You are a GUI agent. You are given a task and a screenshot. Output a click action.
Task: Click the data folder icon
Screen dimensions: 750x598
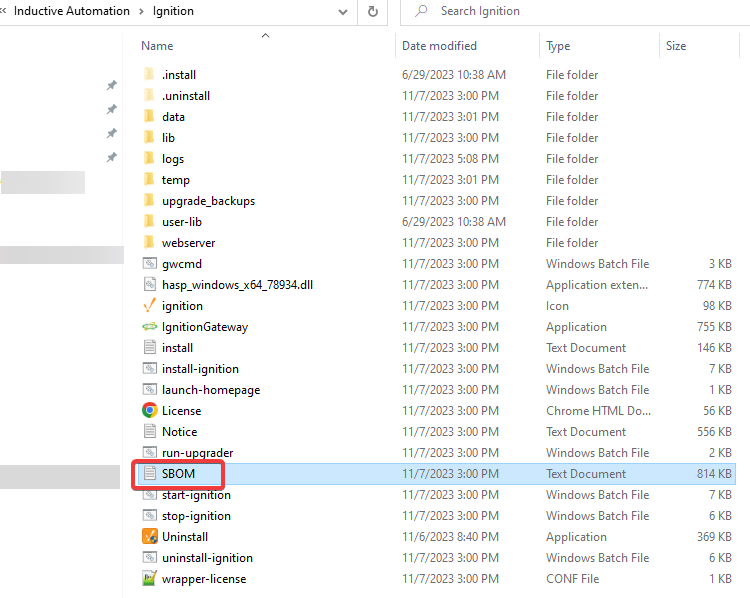(149, 116)
